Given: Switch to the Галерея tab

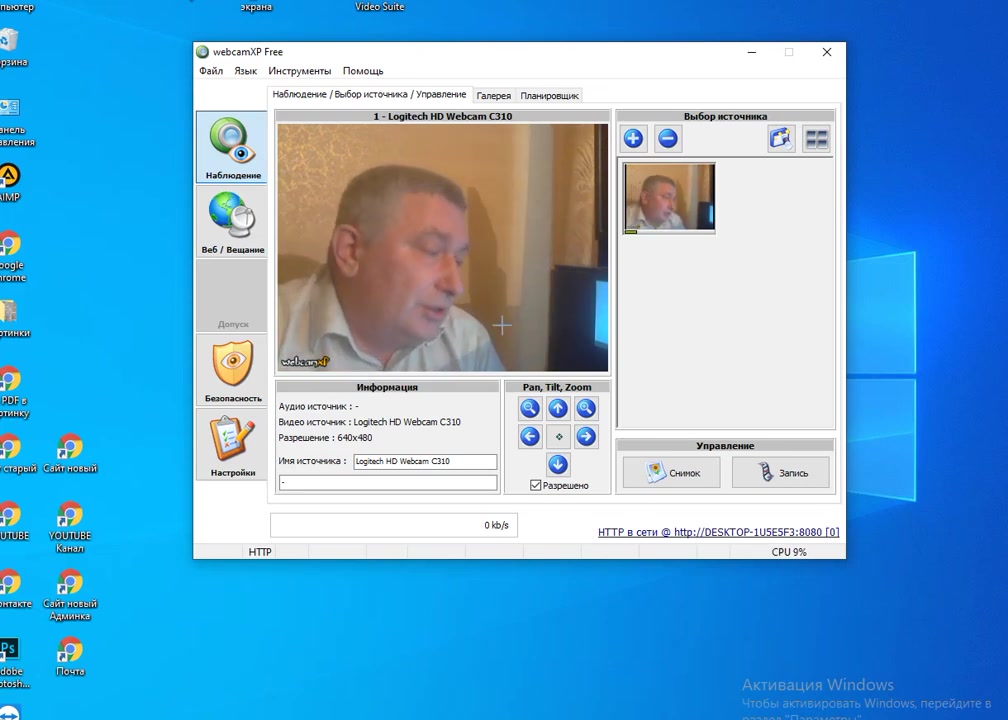Looking at the screenshot, I should [x=494, y=96].
